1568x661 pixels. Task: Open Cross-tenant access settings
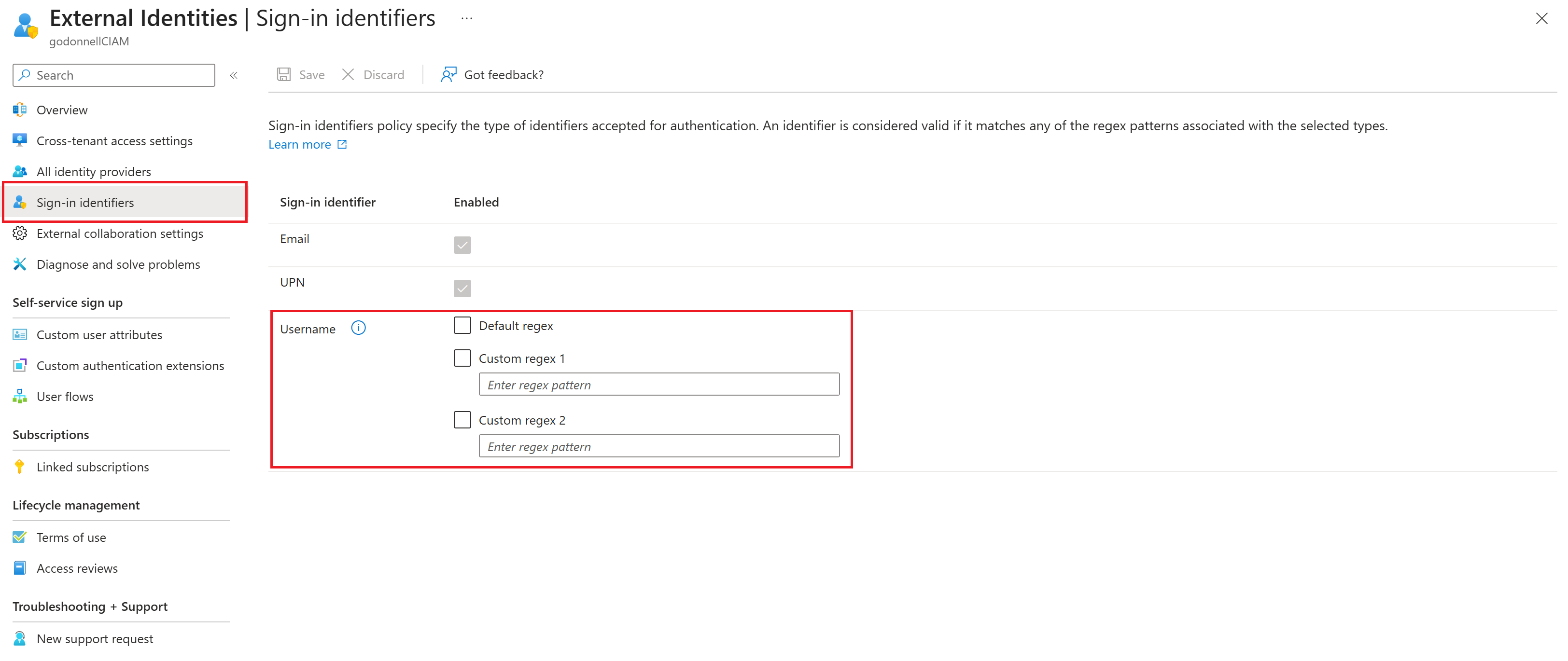114,141
